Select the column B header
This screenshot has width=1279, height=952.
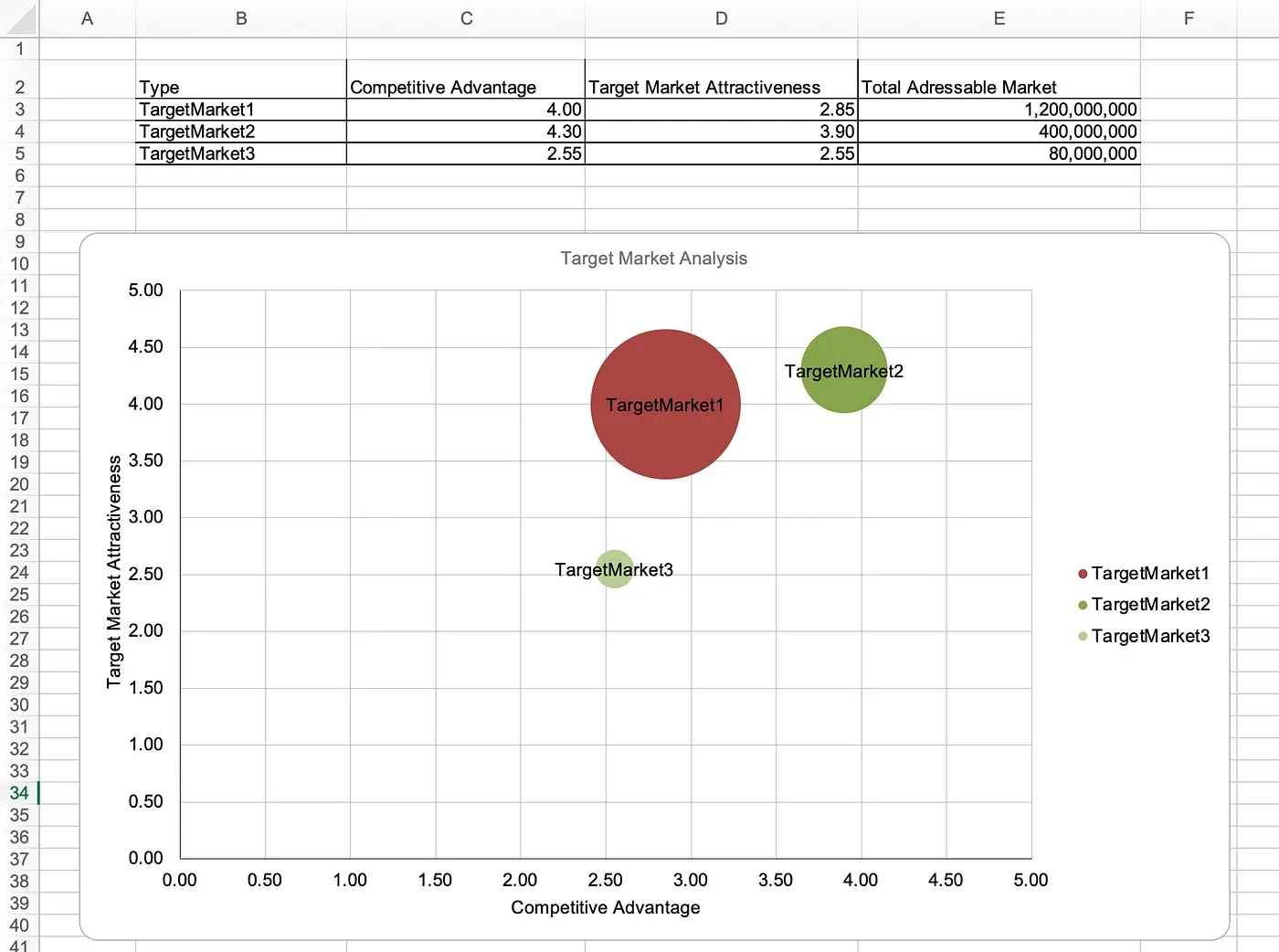click(241, 18)
